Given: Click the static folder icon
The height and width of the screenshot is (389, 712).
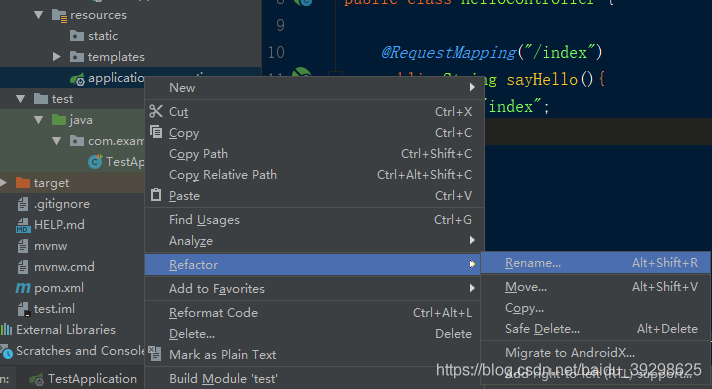Looking at the screenshot, I should coord(77,35).
